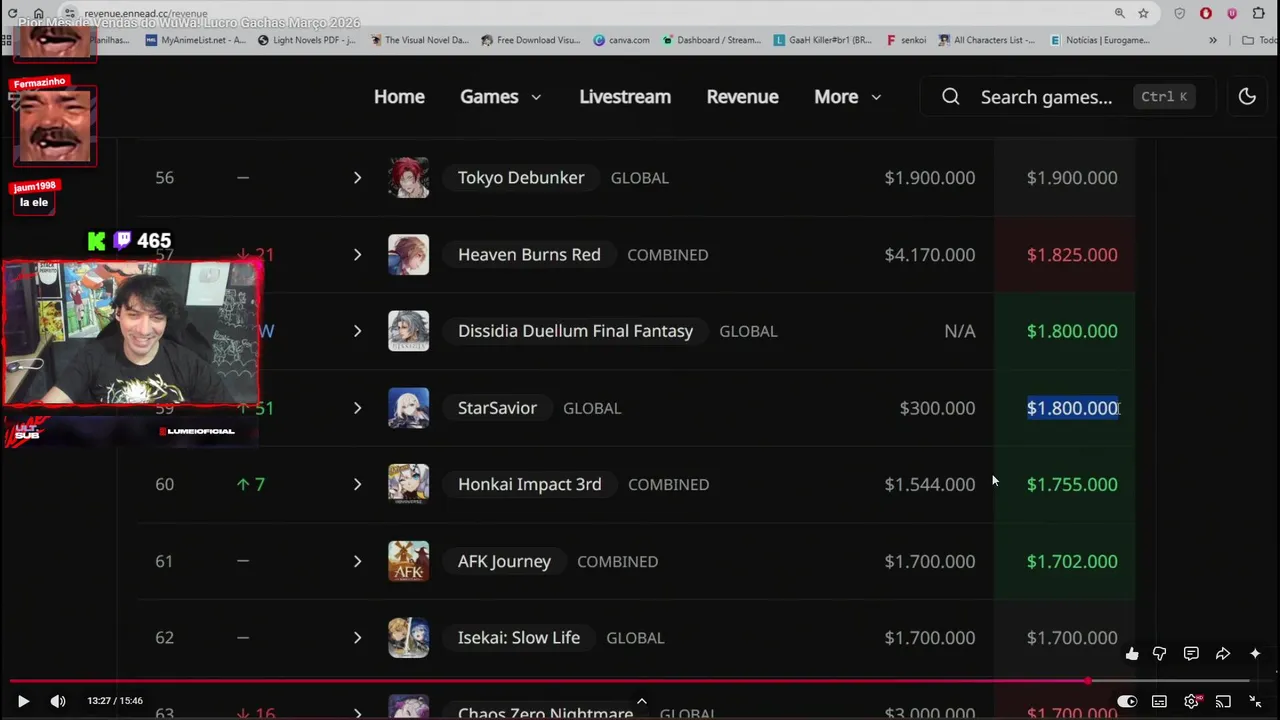Click the StarSavior game icon
Image resolution: width=1280 pixels, height=720 pixels.
408,408
